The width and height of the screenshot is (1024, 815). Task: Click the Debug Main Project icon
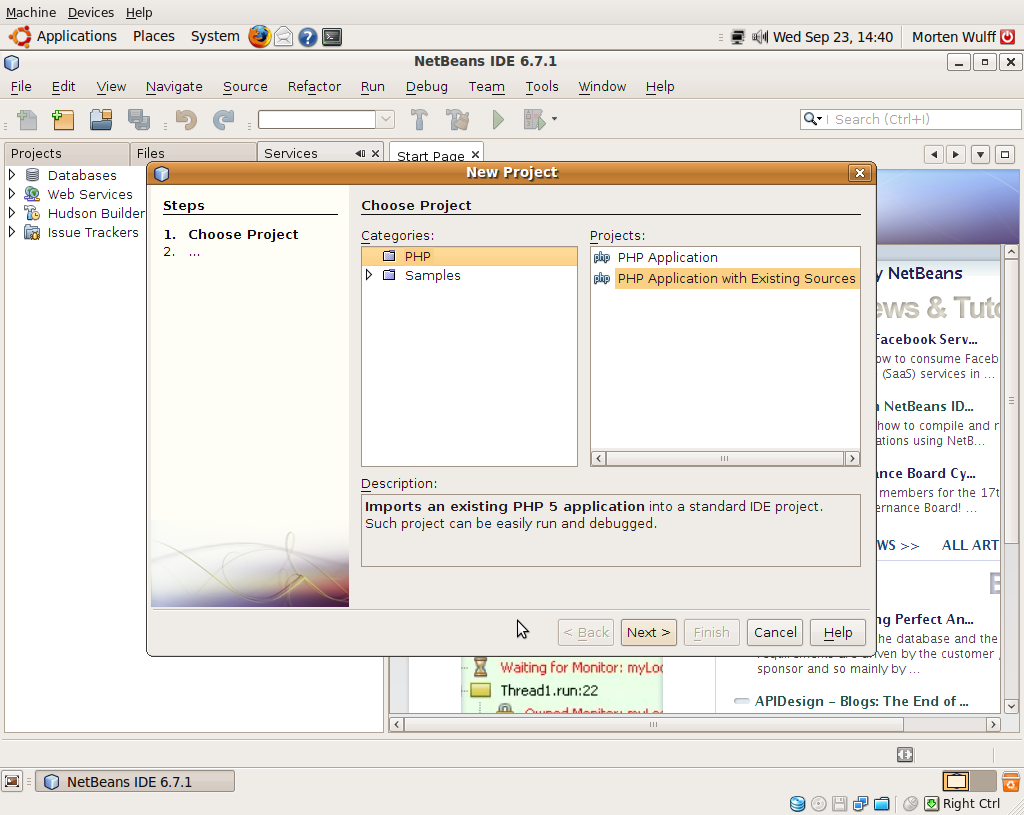534,120
